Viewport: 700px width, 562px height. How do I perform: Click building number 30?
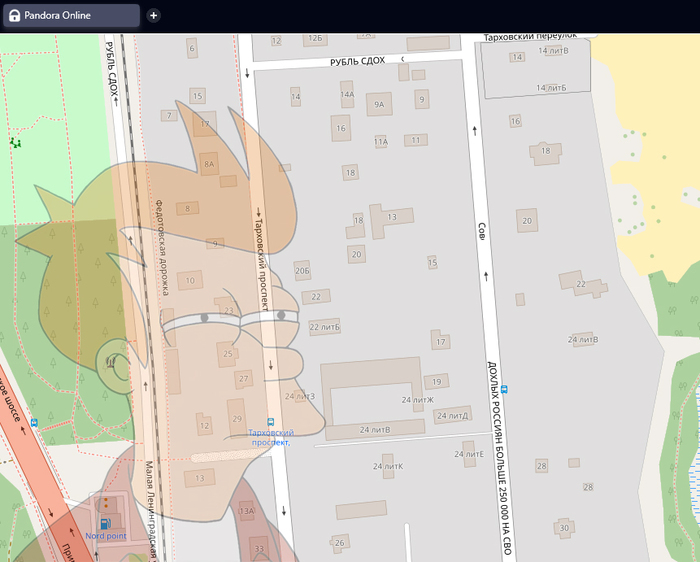click(x=564, y=527)
